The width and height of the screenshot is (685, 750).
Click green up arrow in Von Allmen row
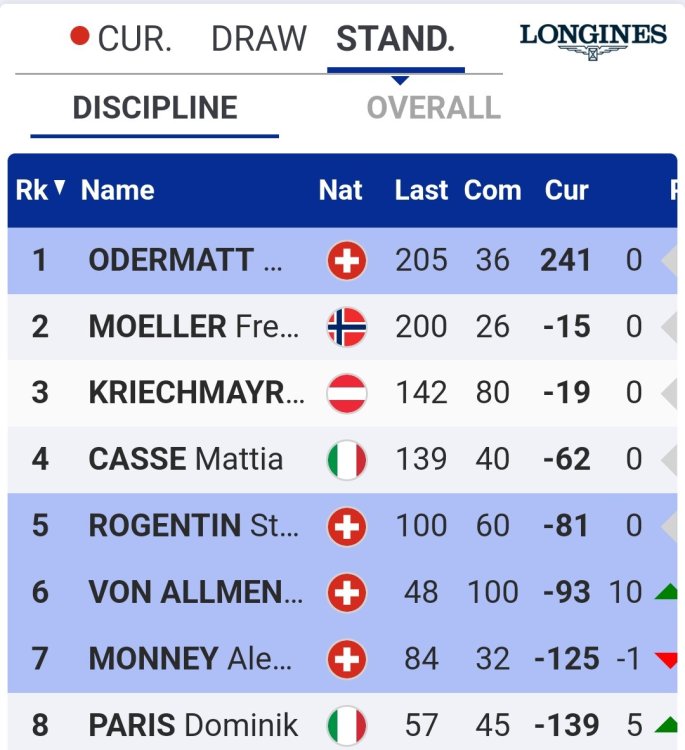(x=666, y=592)
